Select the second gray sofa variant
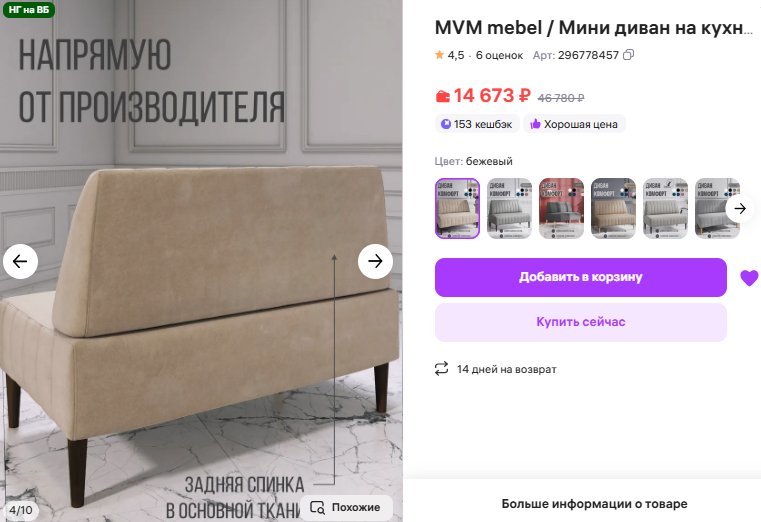 coord(509,208)
